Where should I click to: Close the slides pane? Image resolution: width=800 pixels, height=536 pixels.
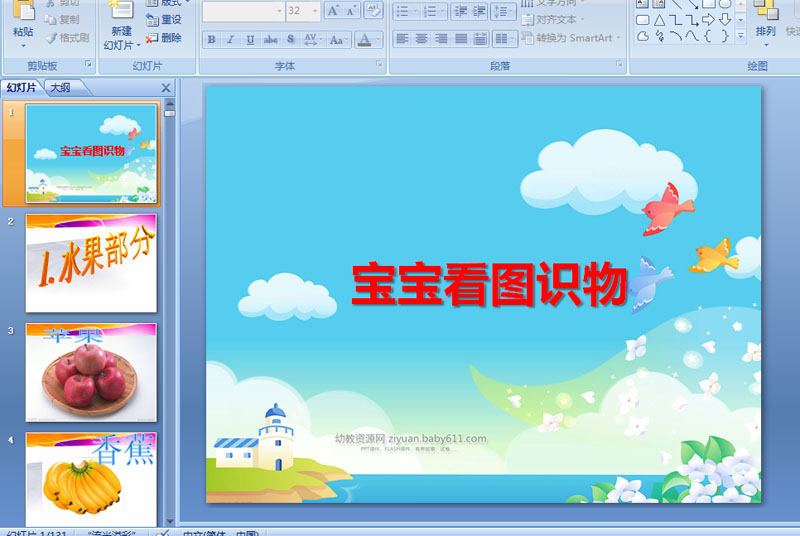coord(166,88)
